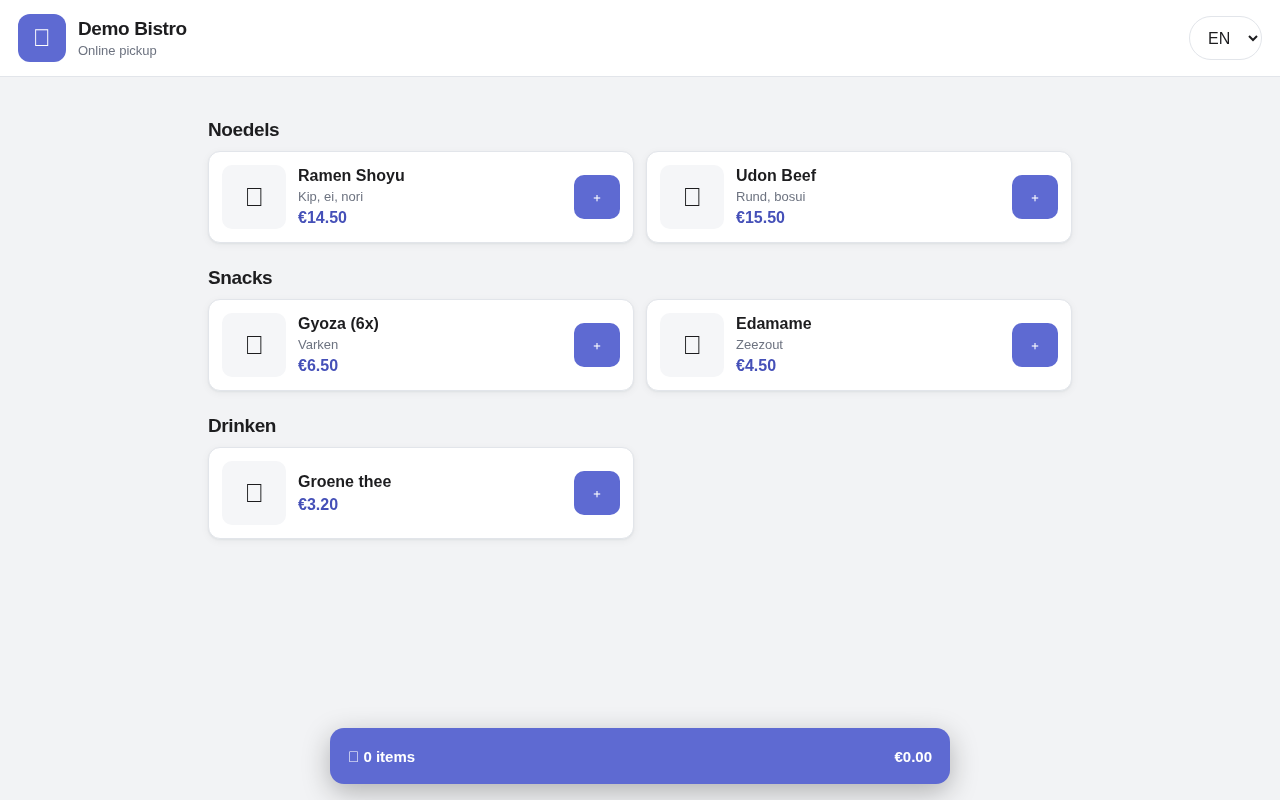Click the Demo Bistro title text
The width and height of the screenshot is (1280, 800).
point(132,29)
